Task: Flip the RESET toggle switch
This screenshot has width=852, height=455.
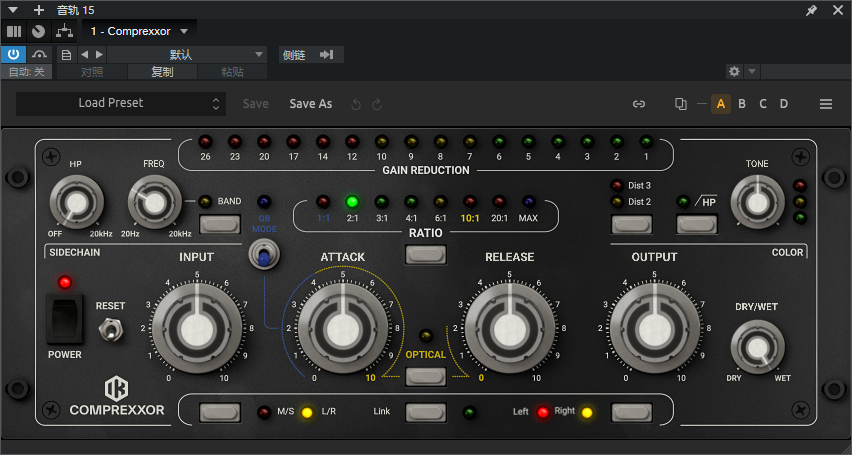Action: (110, 329)
